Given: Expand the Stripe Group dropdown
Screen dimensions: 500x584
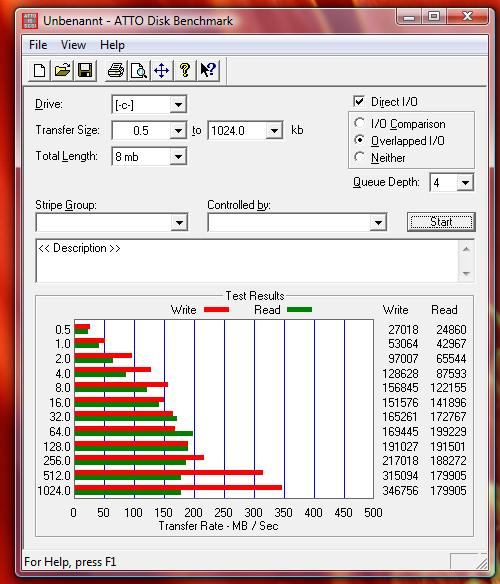Looking at the screenshot, I should coord(179,223).
